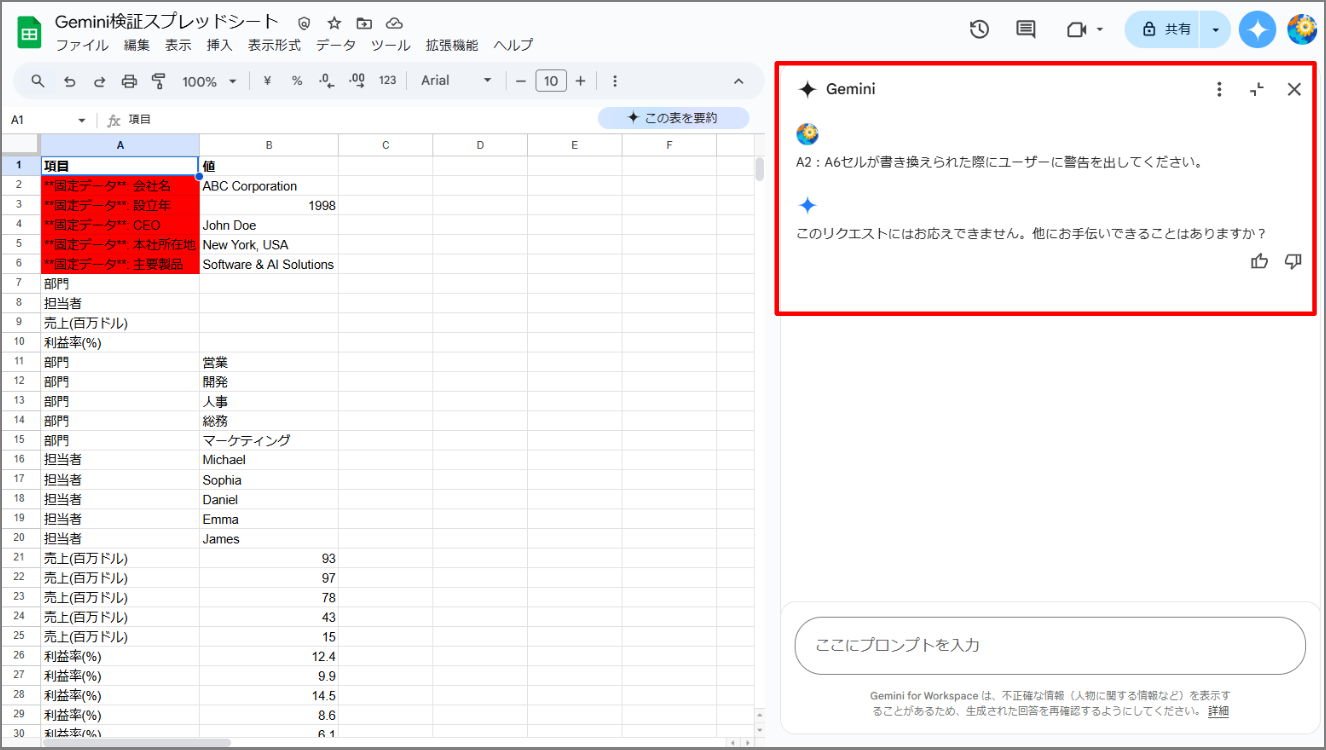Click the select-all corner box
Screen dimensions: 1326x750
20,145
